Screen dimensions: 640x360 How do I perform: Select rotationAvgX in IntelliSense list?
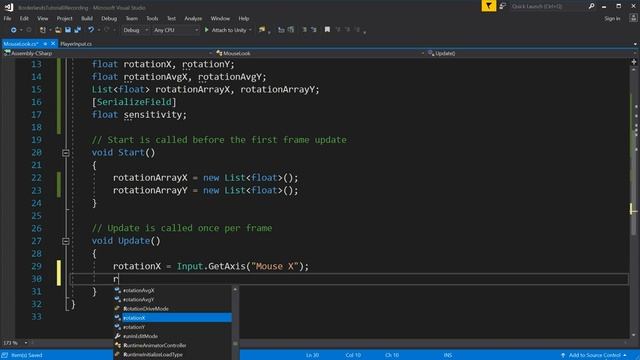172,291
